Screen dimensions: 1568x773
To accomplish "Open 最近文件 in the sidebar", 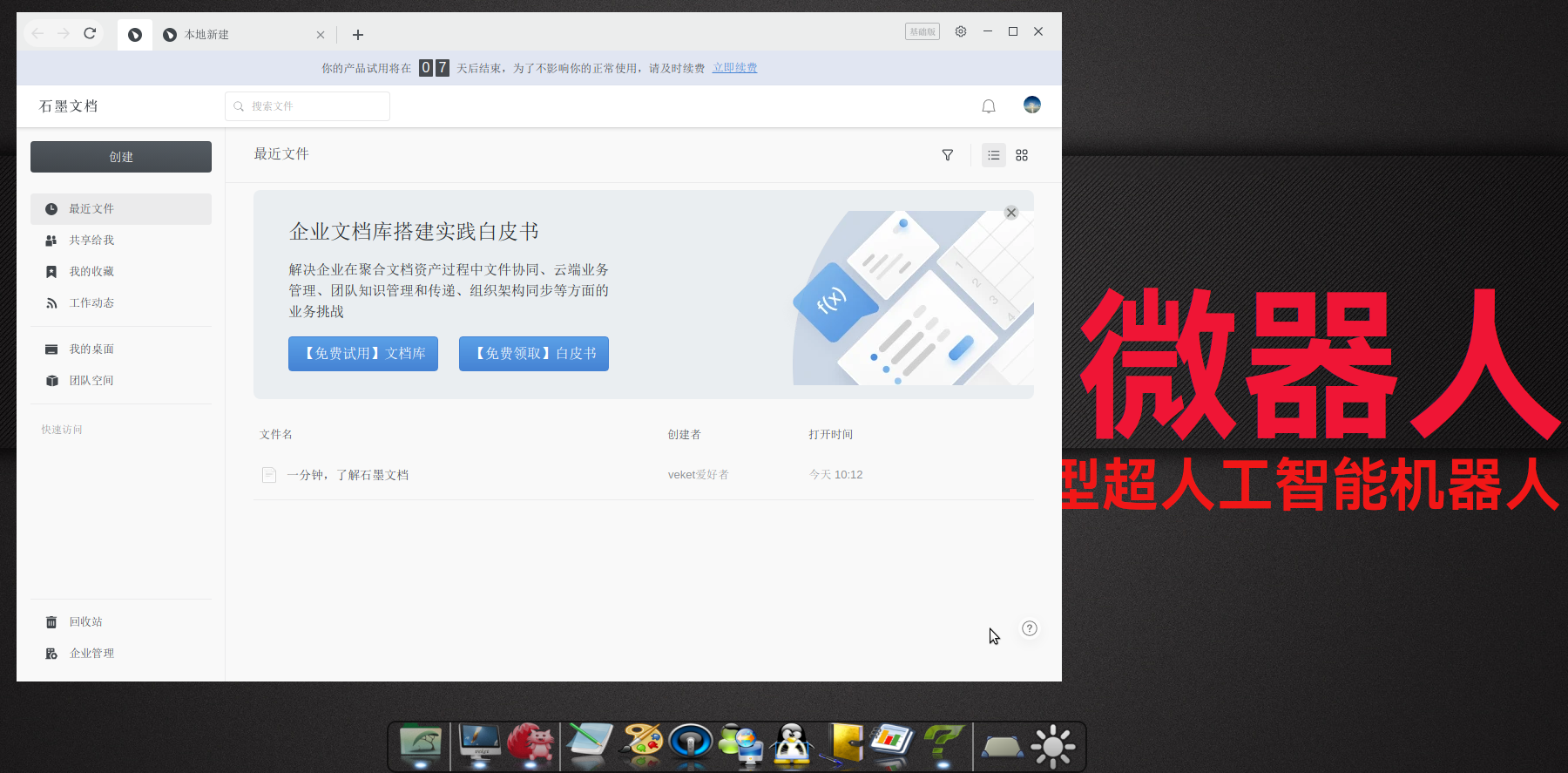I will tap(121, 209).
